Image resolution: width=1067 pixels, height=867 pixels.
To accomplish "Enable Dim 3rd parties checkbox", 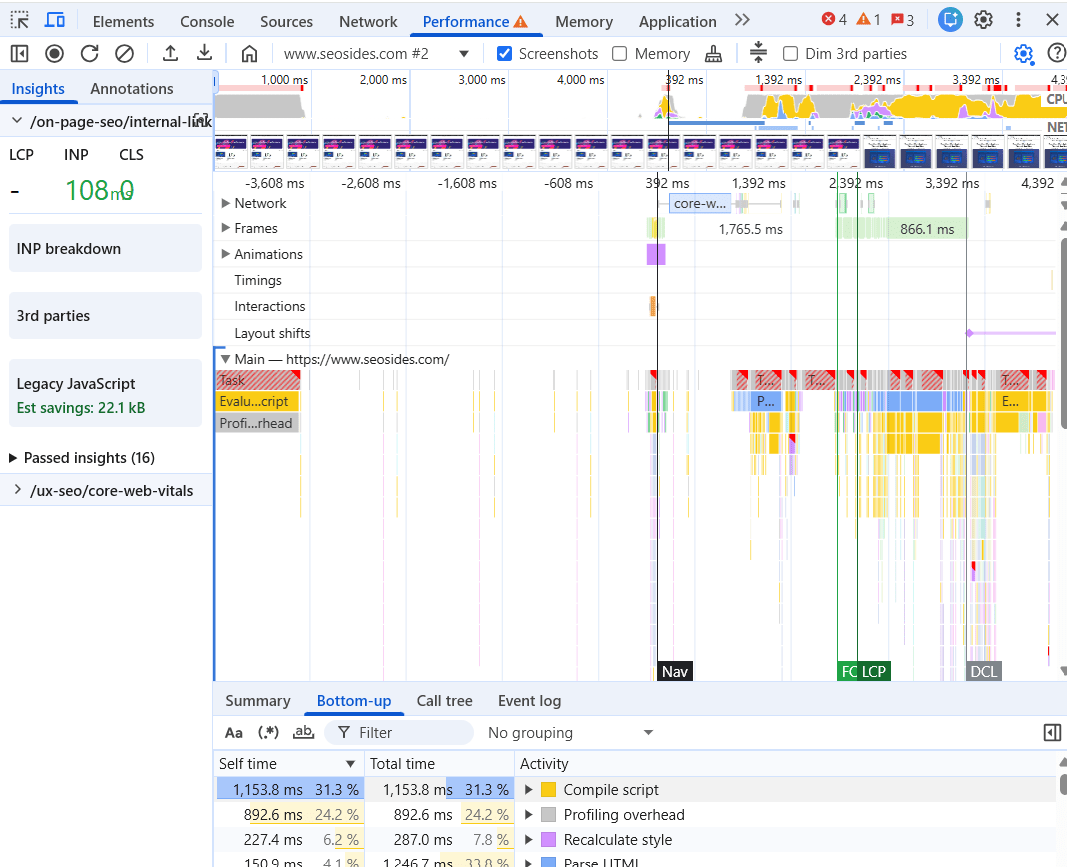I will (x=790, y=54).
